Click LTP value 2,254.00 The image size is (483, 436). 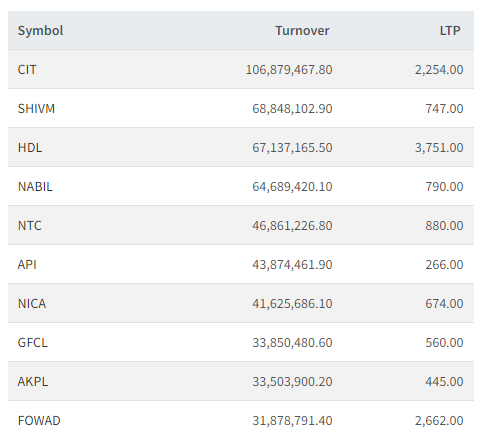pos(439,70)
